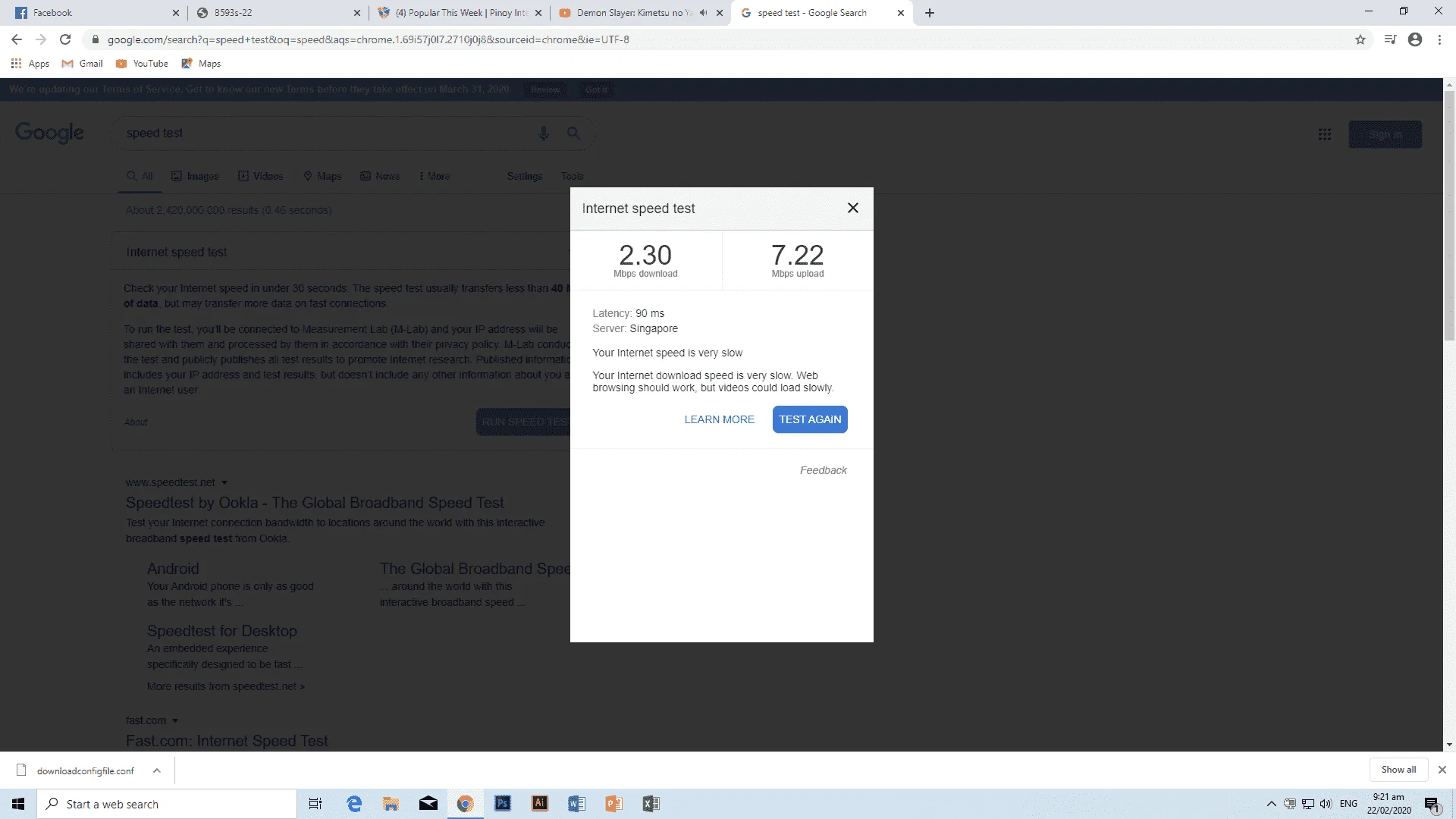The height and width of the screenshot is (819, 1456).
Task: Switch to the 8593s-22 tab
Action: click(x=277, y=13)
